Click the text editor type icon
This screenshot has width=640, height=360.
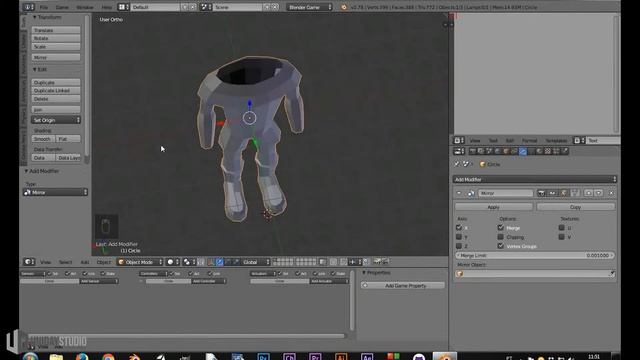459,140
